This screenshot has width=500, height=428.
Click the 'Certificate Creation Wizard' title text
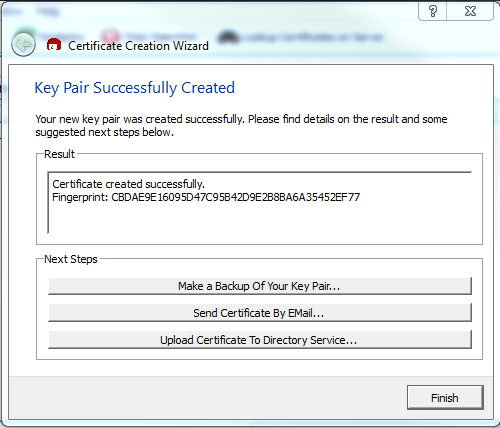[x=138, y=46]
